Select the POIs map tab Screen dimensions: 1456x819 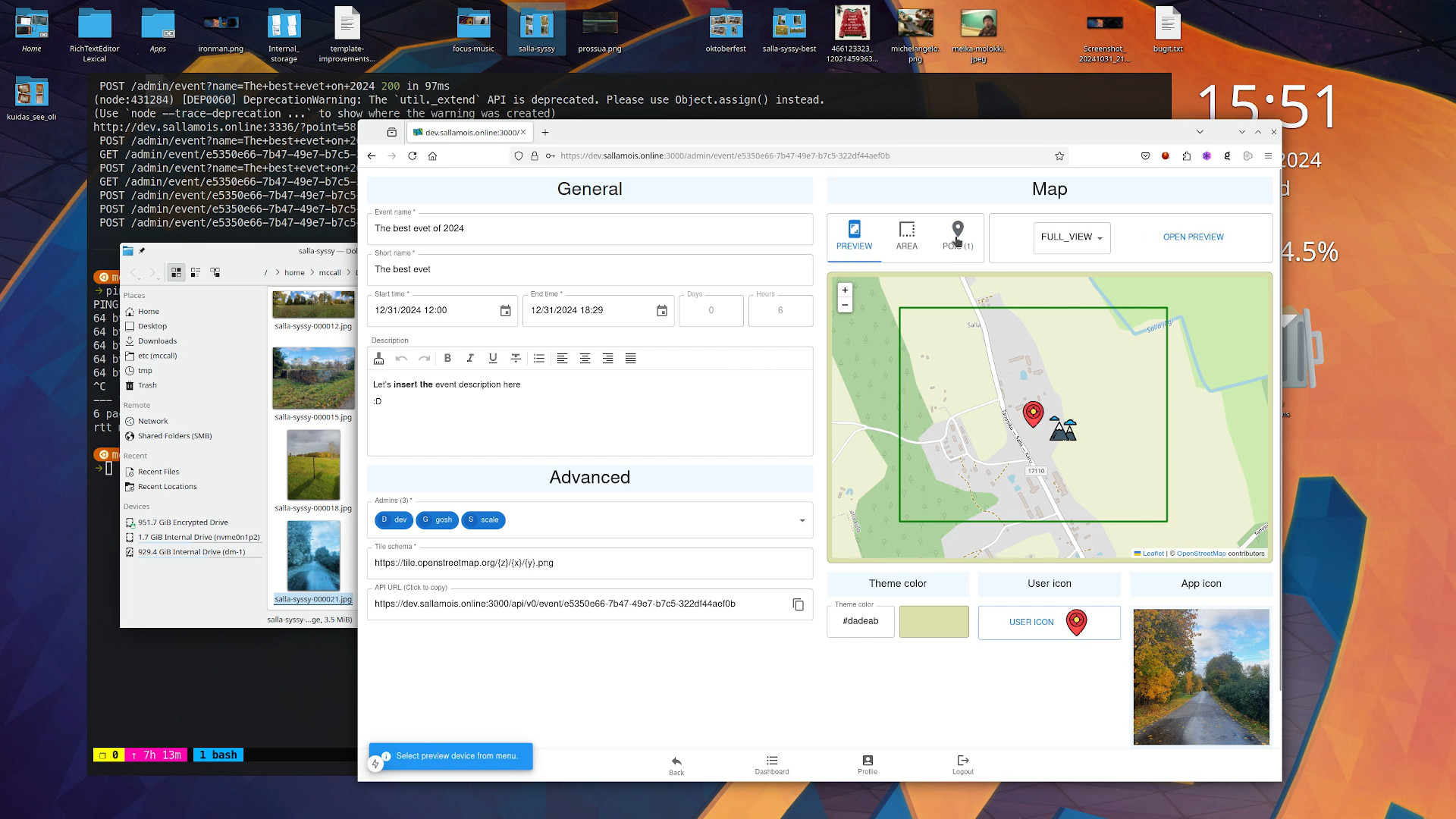958,237
